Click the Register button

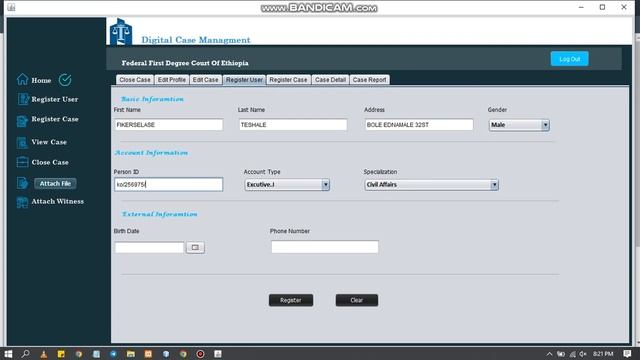(x=291, y=300)
